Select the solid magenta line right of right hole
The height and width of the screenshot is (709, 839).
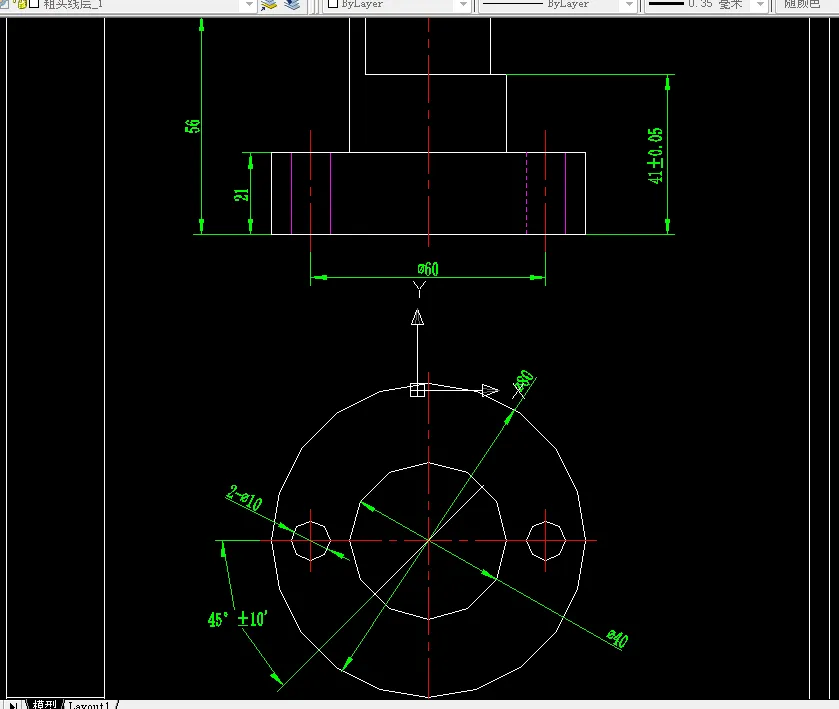[x=566, y=193]
